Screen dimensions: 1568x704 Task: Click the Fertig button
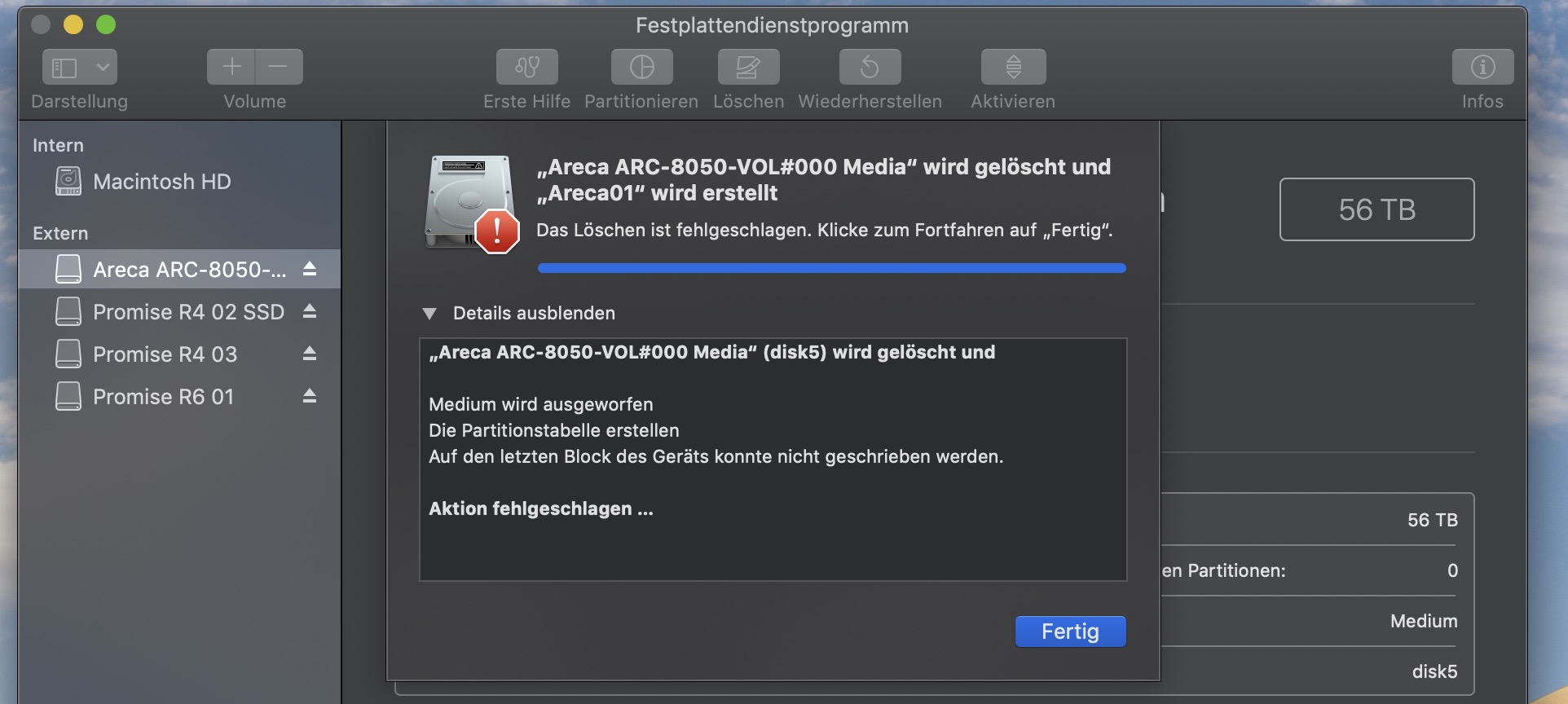pos(1070,631)
